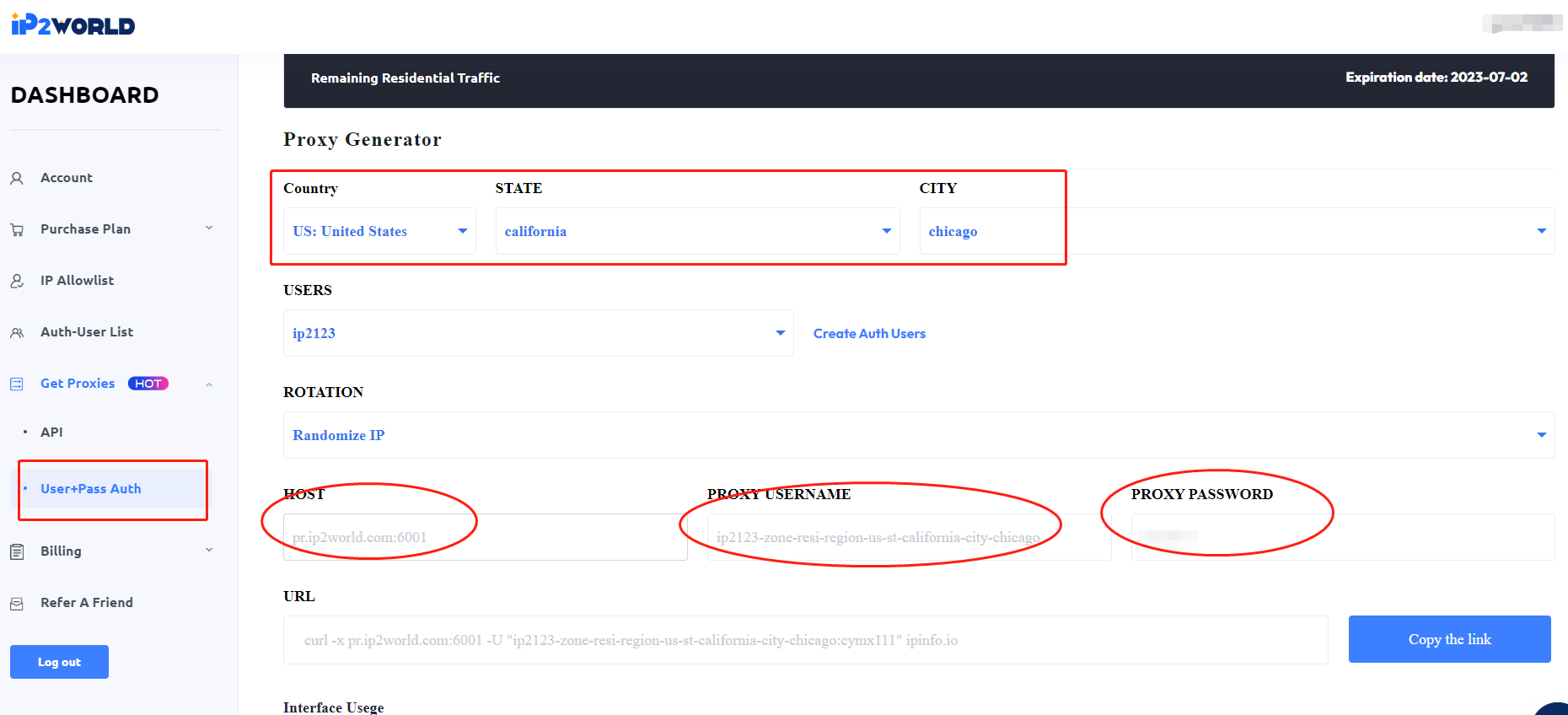The image size is (1568, 715).
Task: Click the Interface Usege heading
Action: pos(334,707)
